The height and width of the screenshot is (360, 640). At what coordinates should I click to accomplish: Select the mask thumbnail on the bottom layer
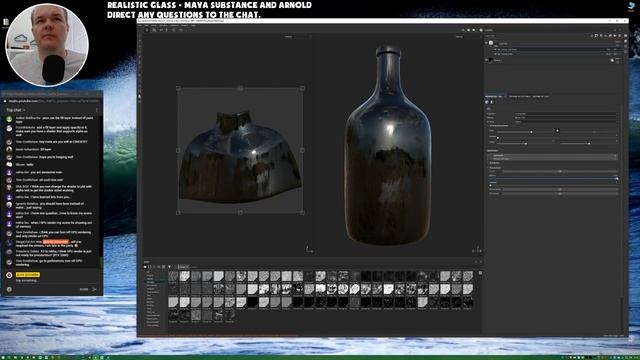[612, 60]
